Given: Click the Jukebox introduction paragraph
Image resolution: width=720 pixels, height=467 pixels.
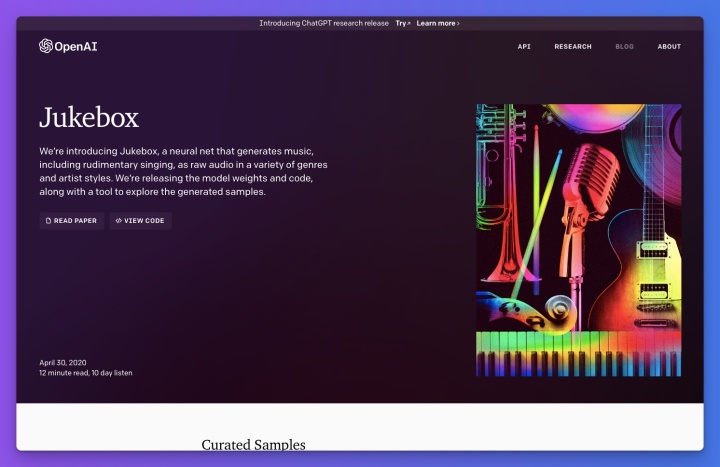Looking at the screenshot, I should pyautogui.click(x=183, y=171).
